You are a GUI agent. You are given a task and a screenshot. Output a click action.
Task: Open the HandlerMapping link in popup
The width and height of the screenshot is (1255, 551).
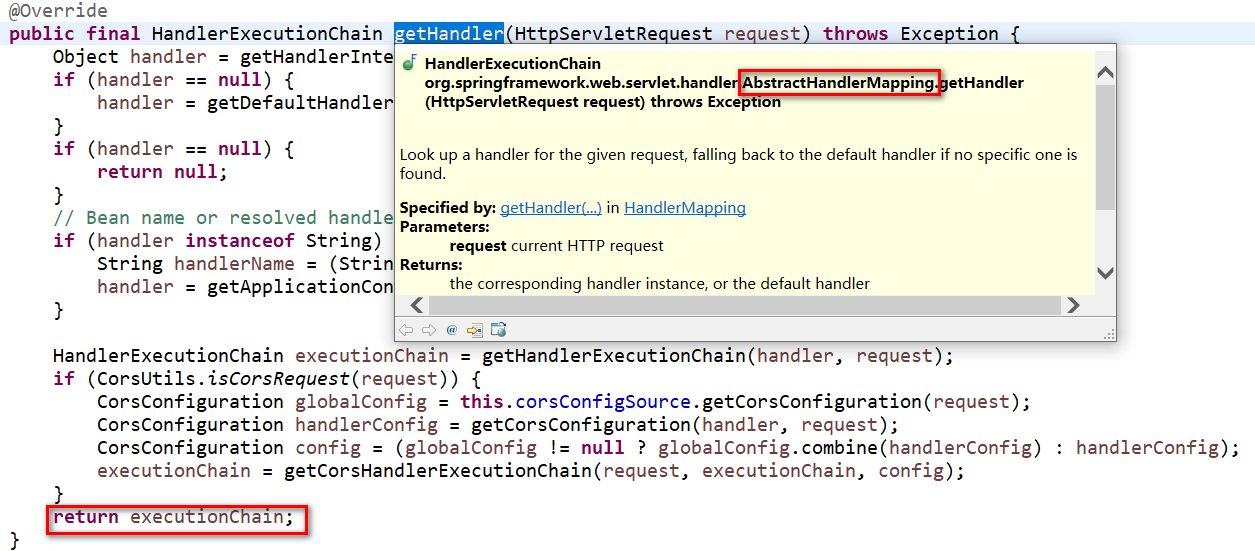[685, 208]
